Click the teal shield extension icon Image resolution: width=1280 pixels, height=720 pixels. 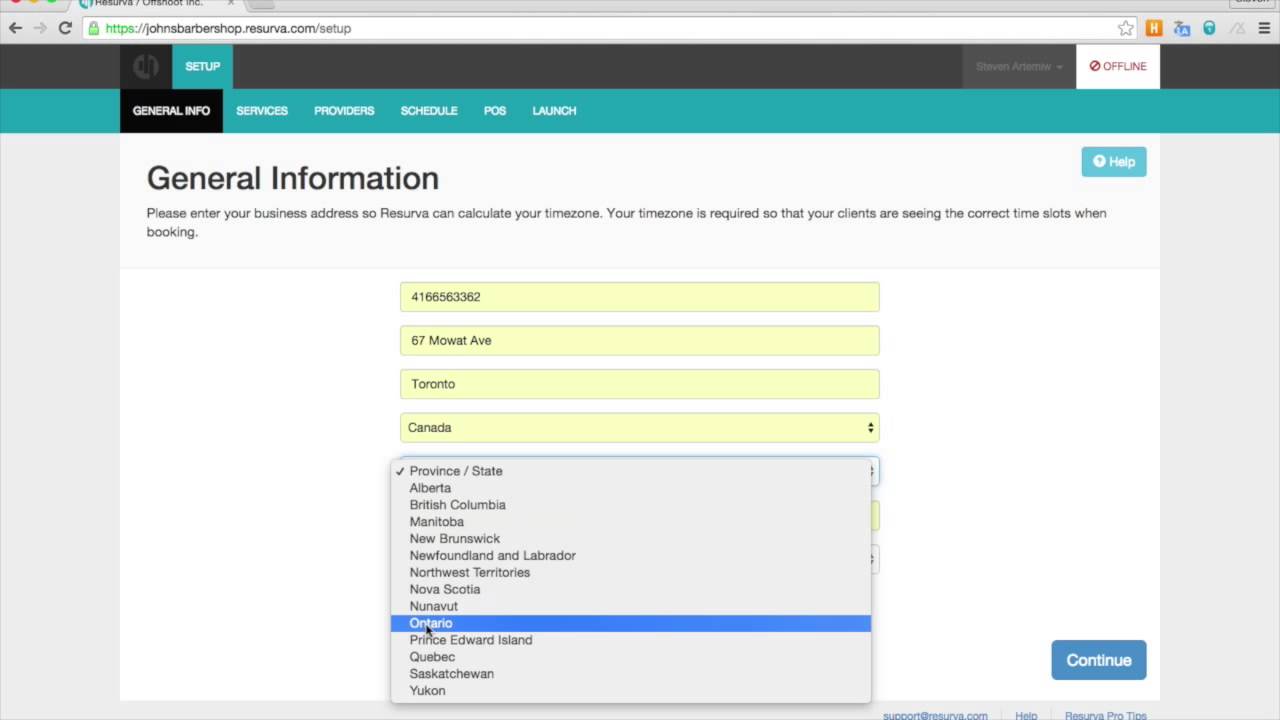pyautogui.click(x=1209, y=28)
